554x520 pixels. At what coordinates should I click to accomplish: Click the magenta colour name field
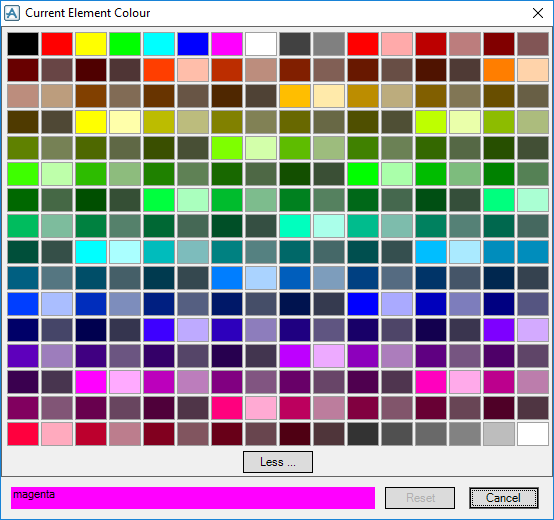coord(193,498)
